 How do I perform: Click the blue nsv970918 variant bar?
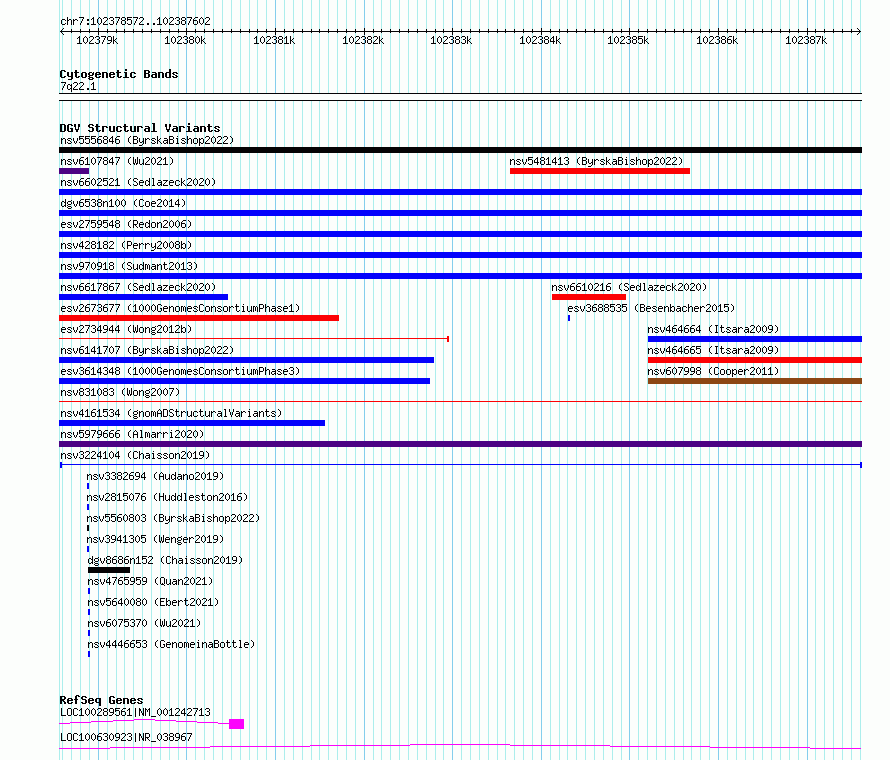coord(460,276)
